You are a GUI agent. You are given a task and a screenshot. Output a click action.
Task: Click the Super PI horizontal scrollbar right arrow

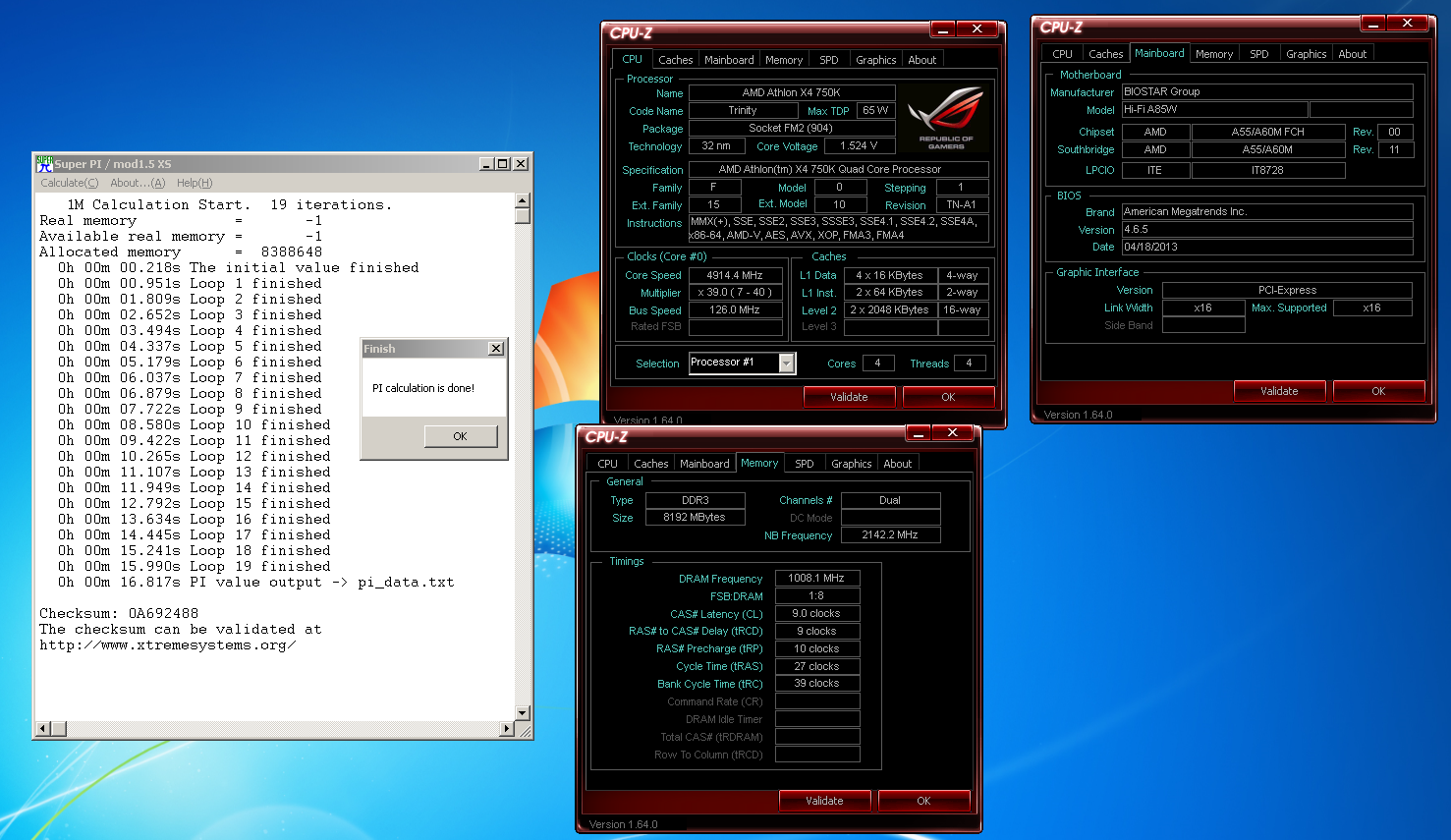click(507, 729)
